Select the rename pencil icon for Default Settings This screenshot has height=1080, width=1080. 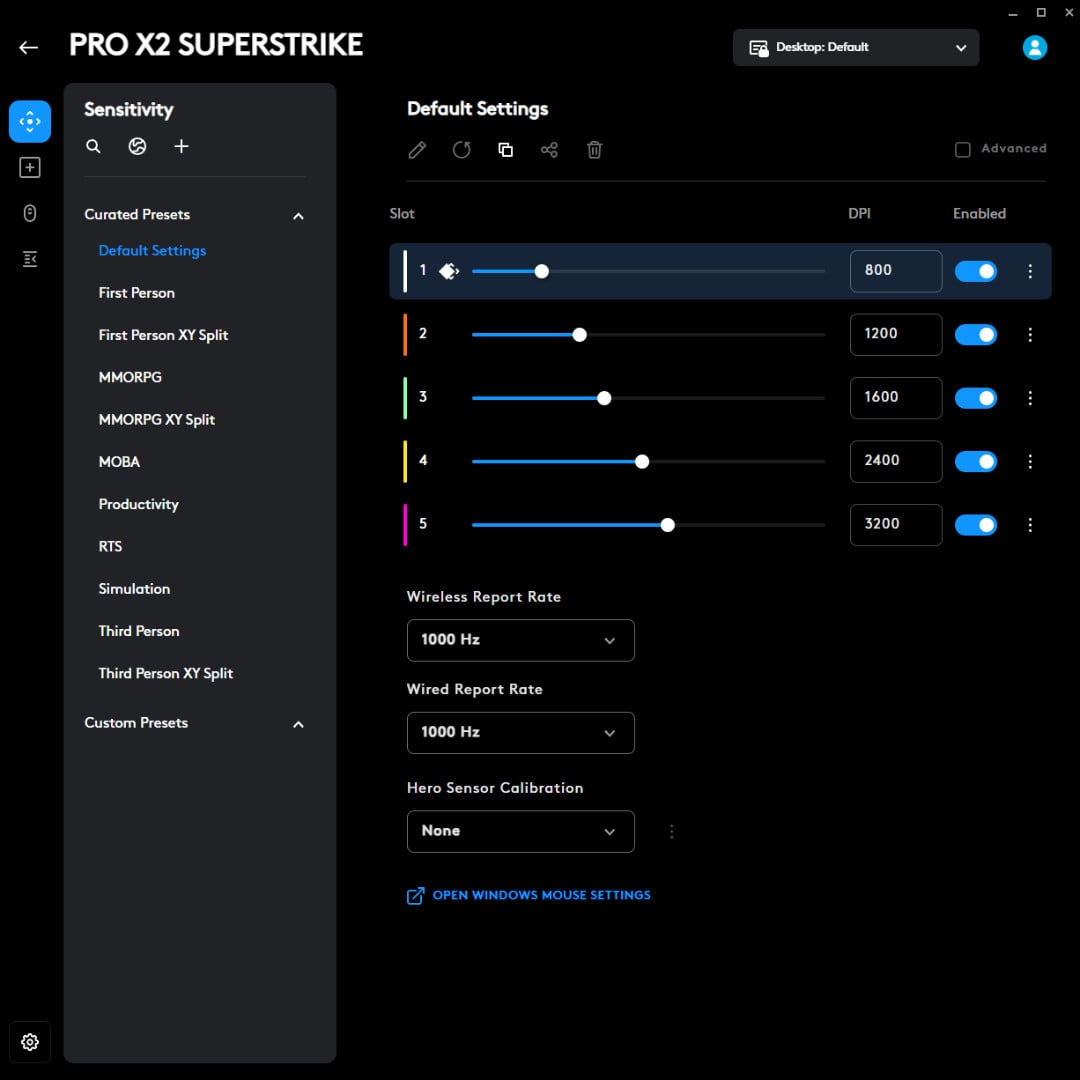pyautogui.click(x=417, y=149)
